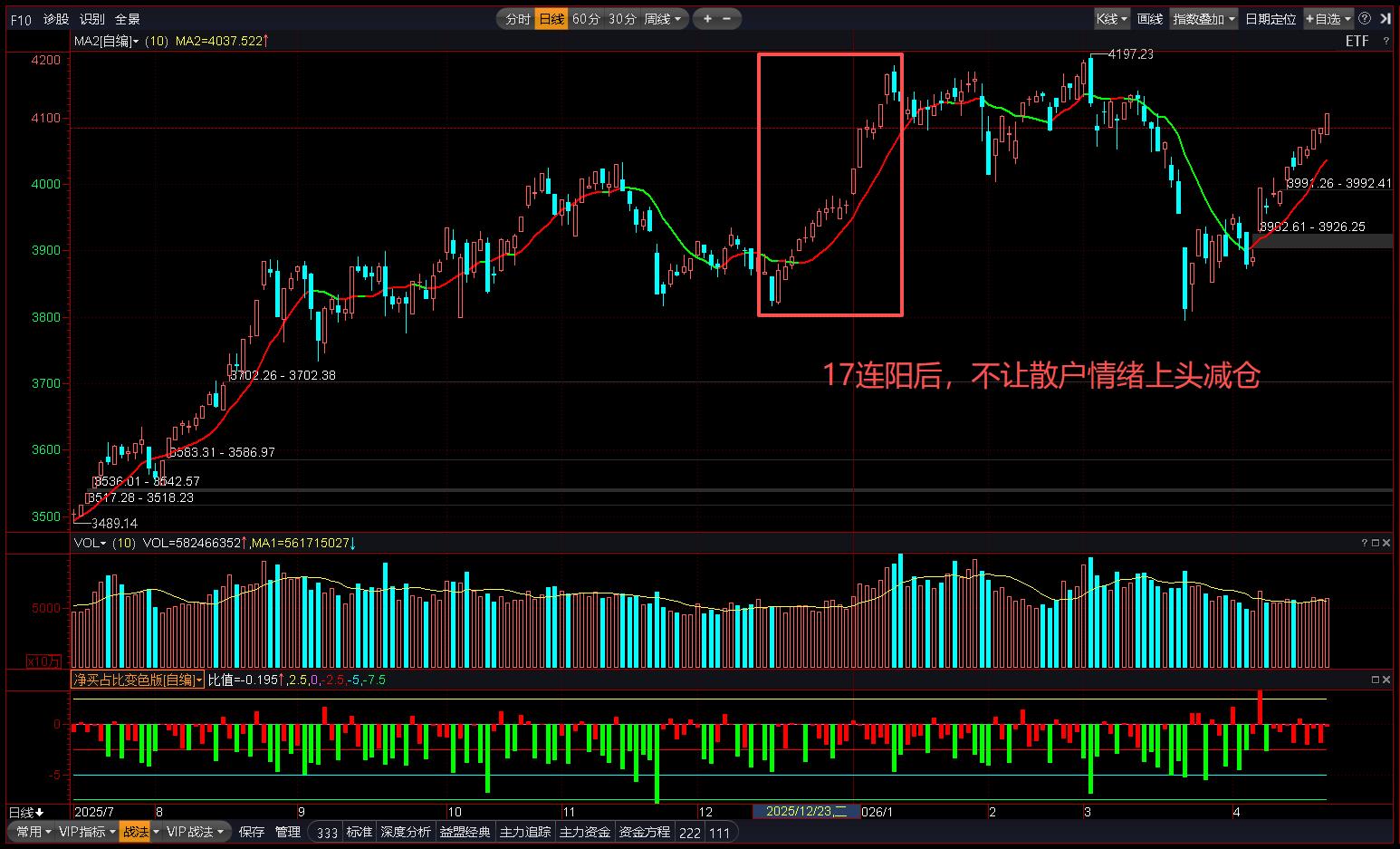Click the 10 parameter of the MA2 indicator

click(x=157, y=41)
